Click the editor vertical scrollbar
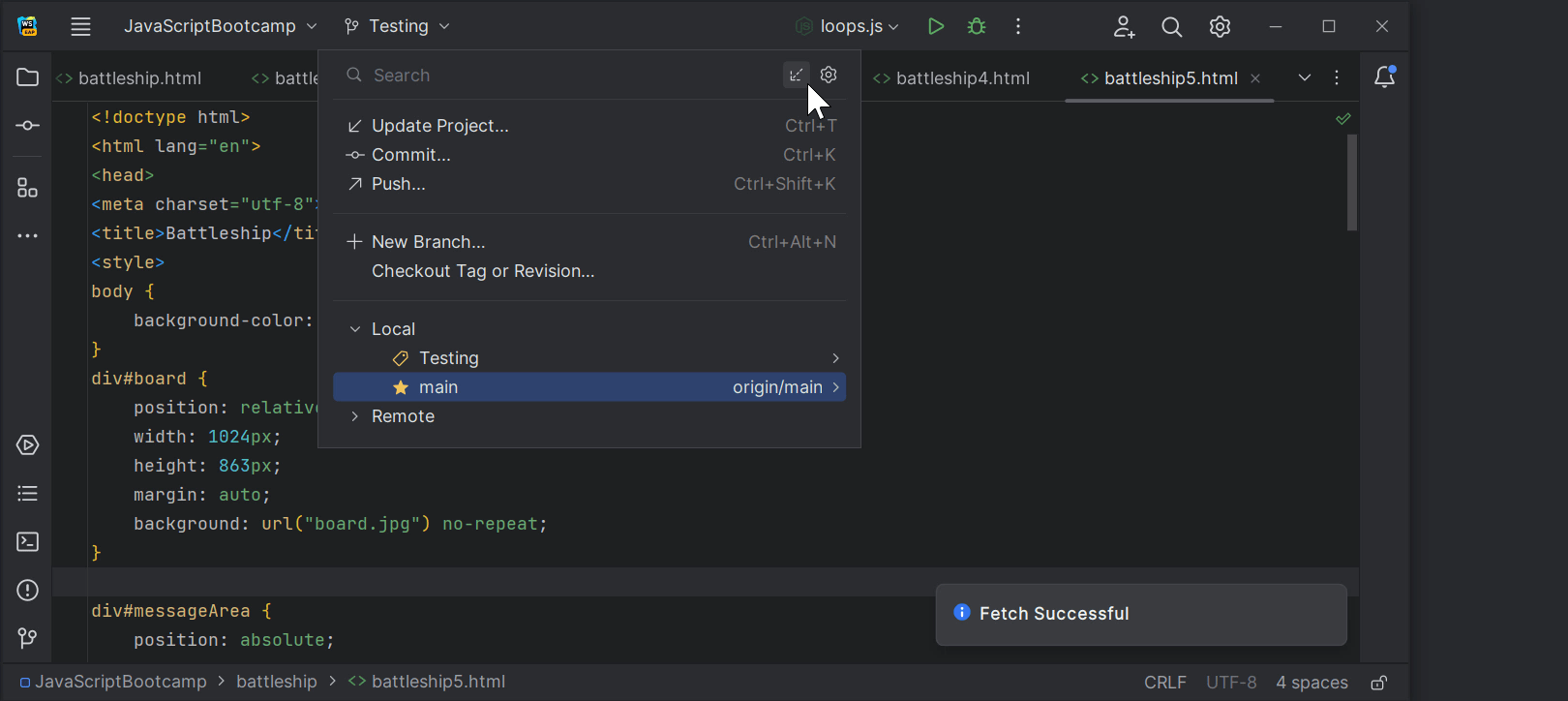1568x701 pixels. [x=1351, y=182]
